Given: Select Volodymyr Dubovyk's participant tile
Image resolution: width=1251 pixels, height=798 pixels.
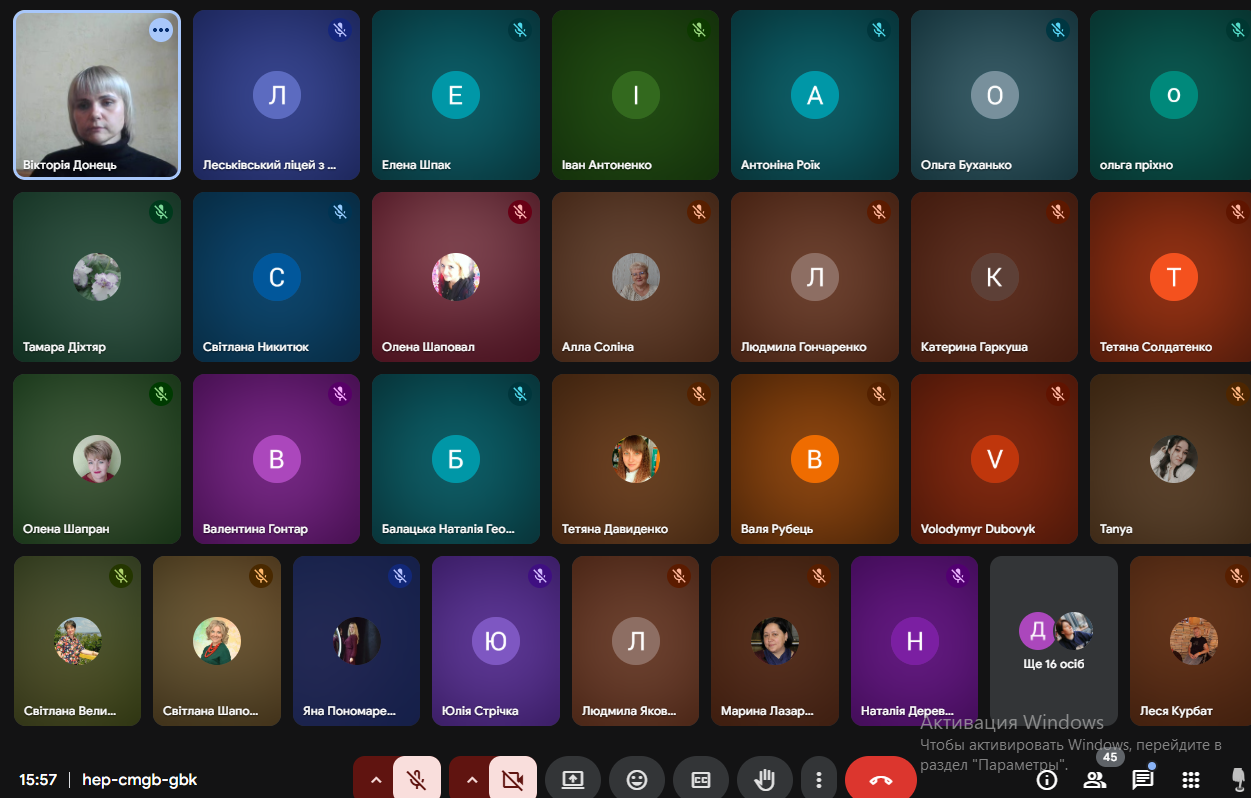Looking at the screenshot, I should point(994,459).
